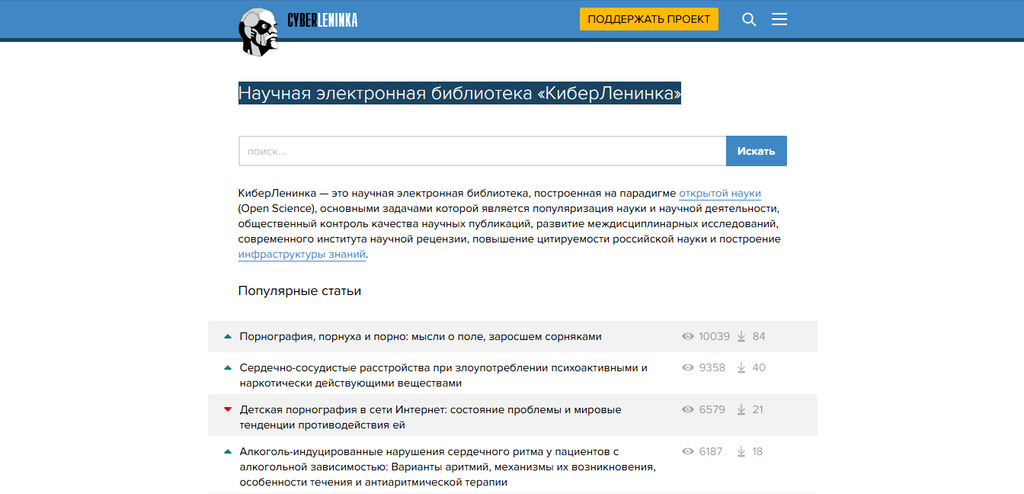Click green up arrow beside Алкоголь-индуцированные article
Screen dimensions: 1024x494
[228, 452]
